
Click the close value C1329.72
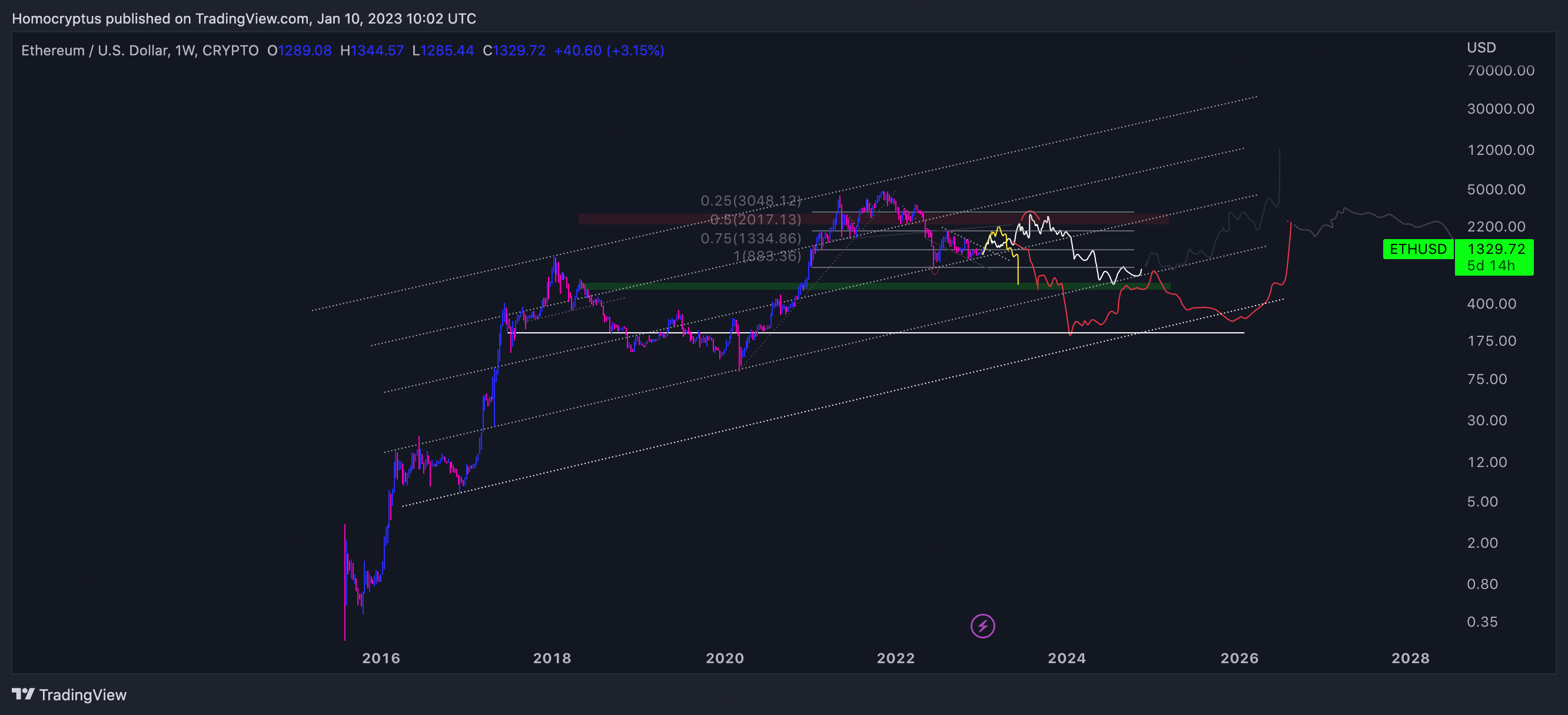pos(514,51)
